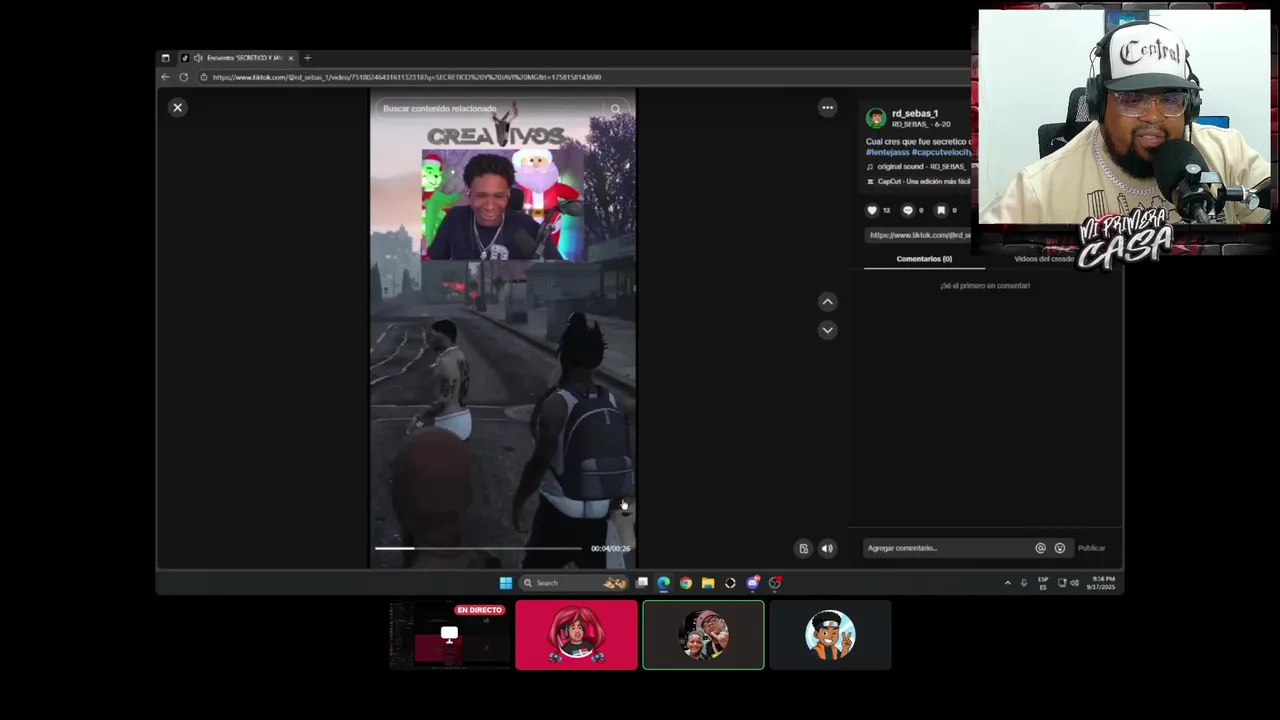
Task: Open a new browser tab with plus
Action: pyautogui.click(x=307, y=58)
